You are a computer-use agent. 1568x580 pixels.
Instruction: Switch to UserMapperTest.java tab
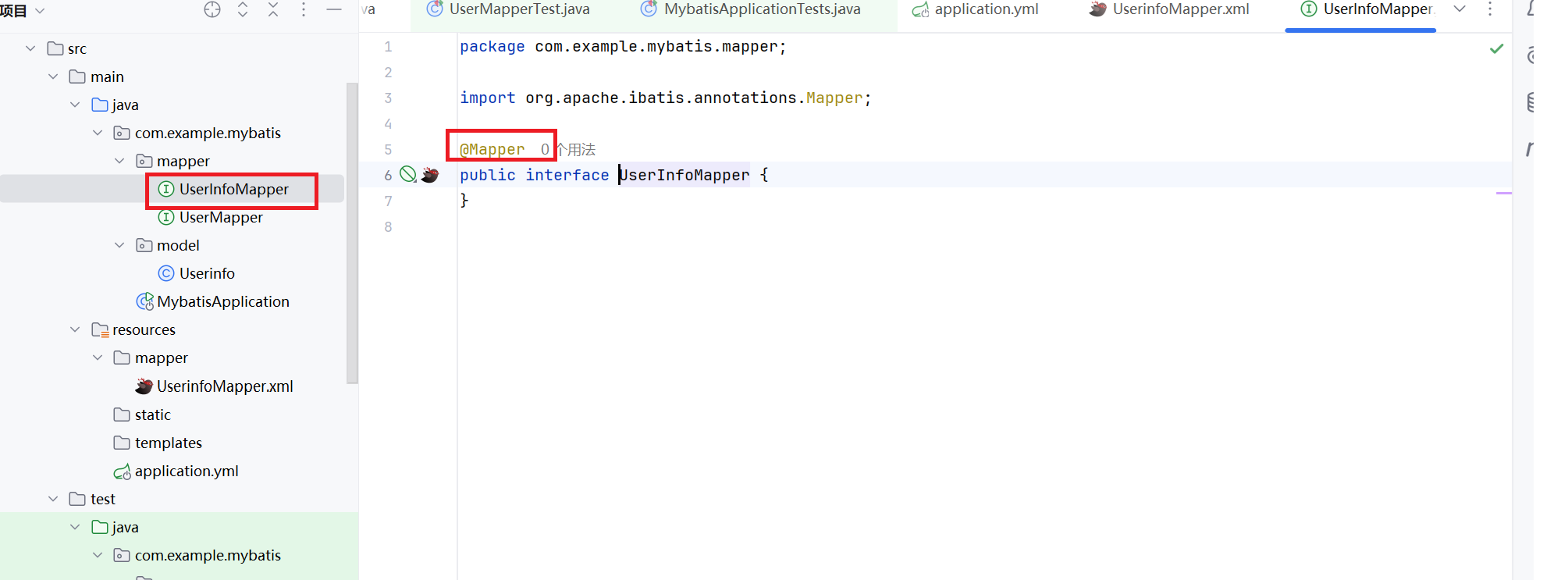(x=508, y=9)
